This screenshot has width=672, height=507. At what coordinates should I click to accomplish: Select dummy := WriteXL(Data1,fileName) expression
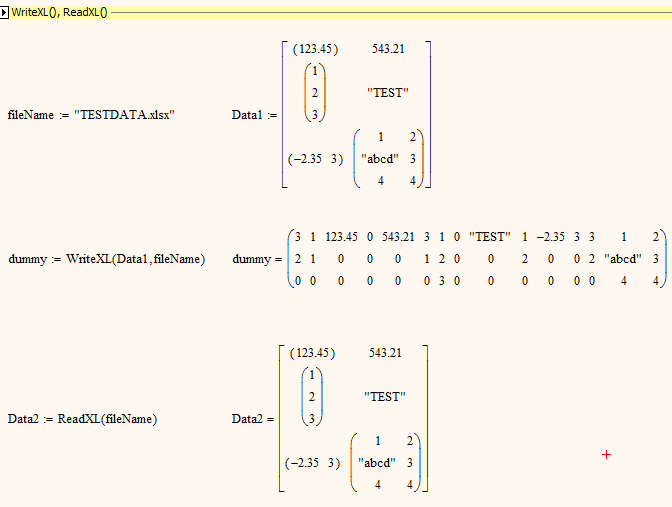pos(107,259)
